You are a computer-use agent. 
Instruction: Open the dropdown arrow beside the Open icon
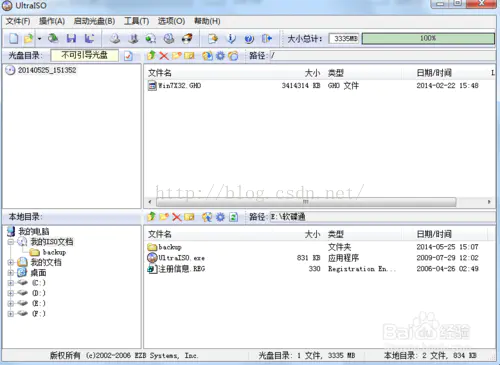39,39
